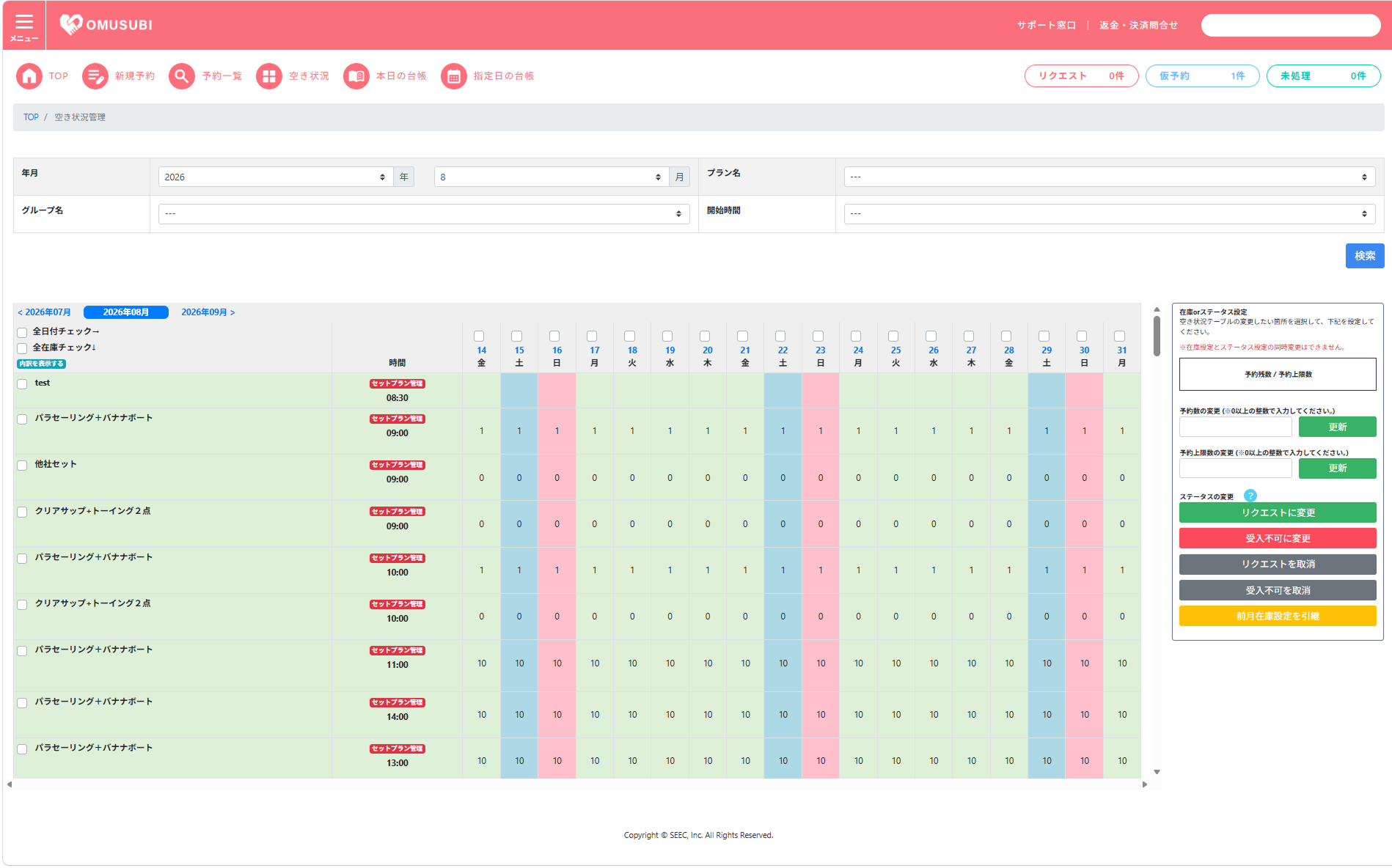The image size is (1392, 868).
Task: Expand the プラン名 dropdown
Action: point(1109,177)
